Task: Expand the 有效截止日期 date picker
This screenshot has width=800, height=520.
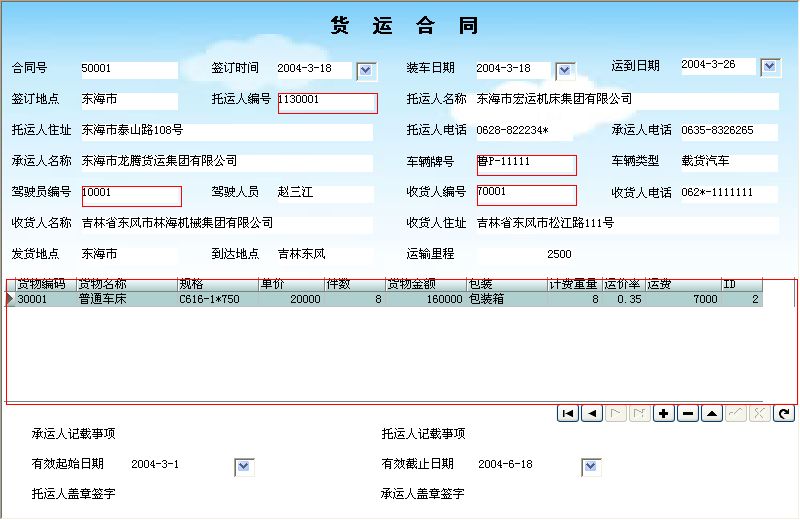Action: [x=590, y=466]
